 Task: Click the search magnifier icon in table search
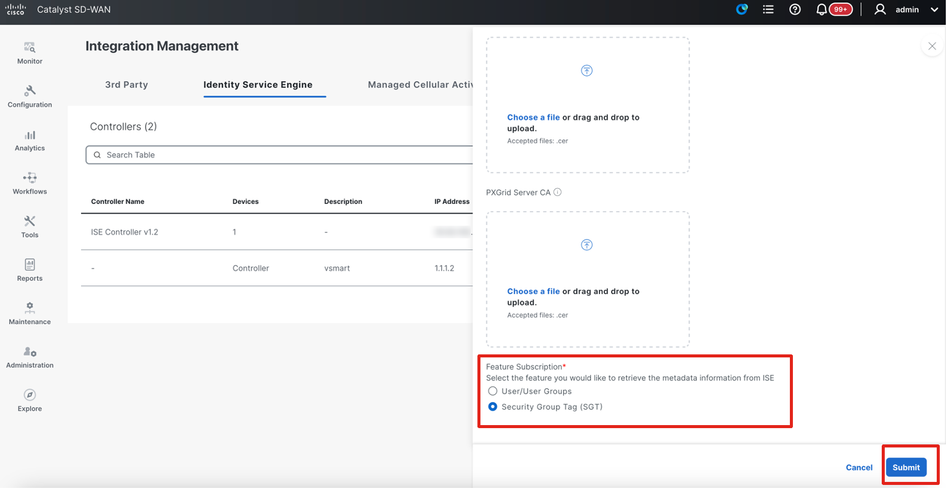tap(97, 155)
